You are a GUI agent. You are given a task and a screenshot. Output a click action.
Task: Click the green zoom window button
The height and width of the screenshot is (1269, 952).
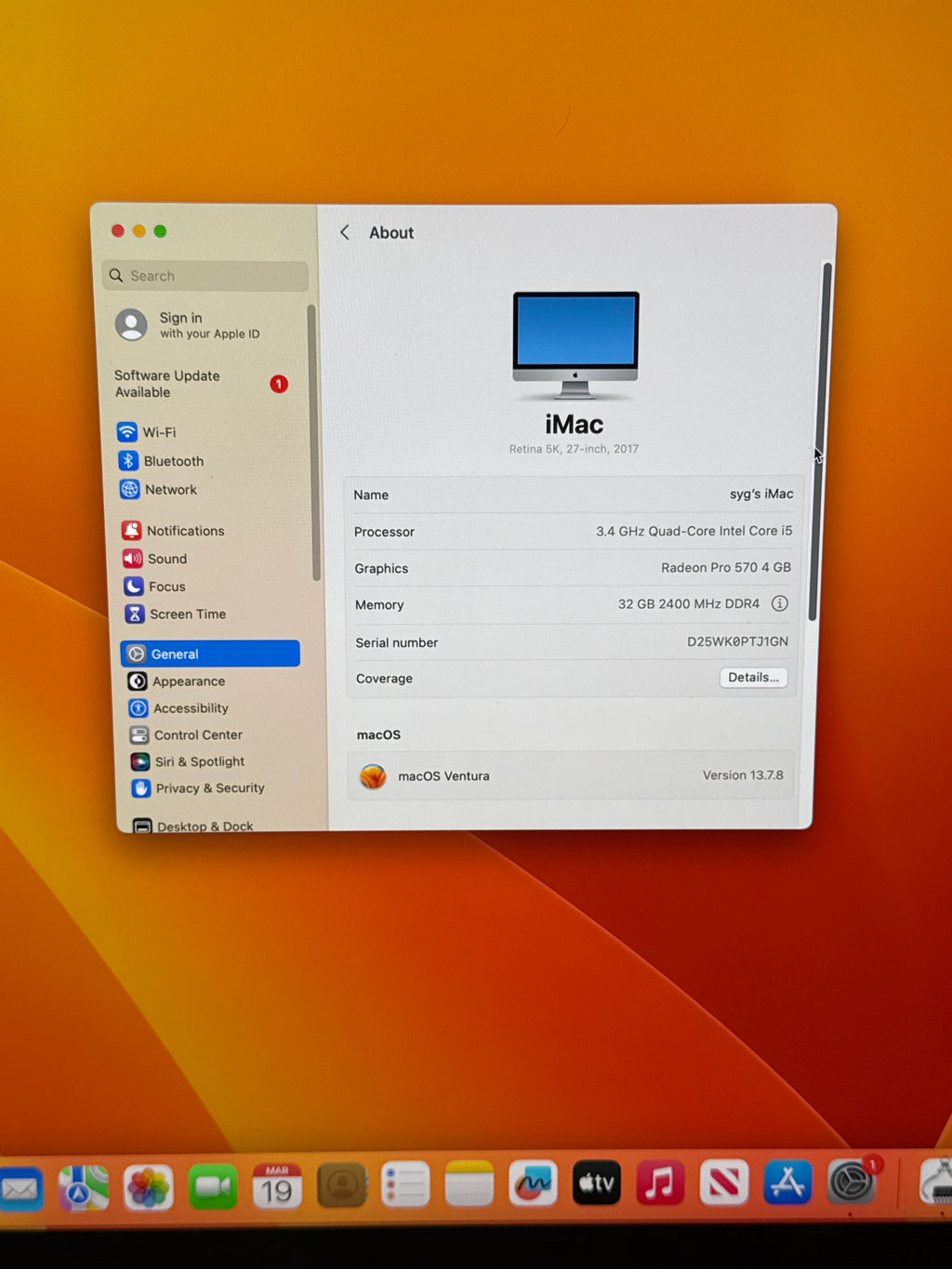(160, 231)
